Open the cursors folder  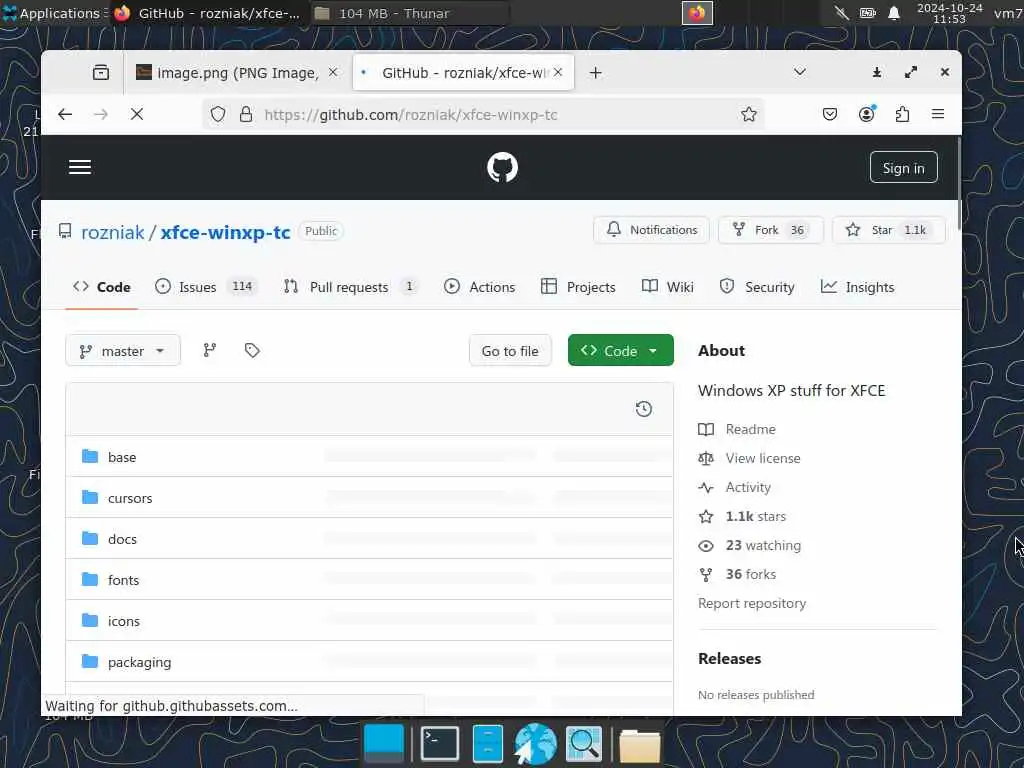click(x=130, y=498)
